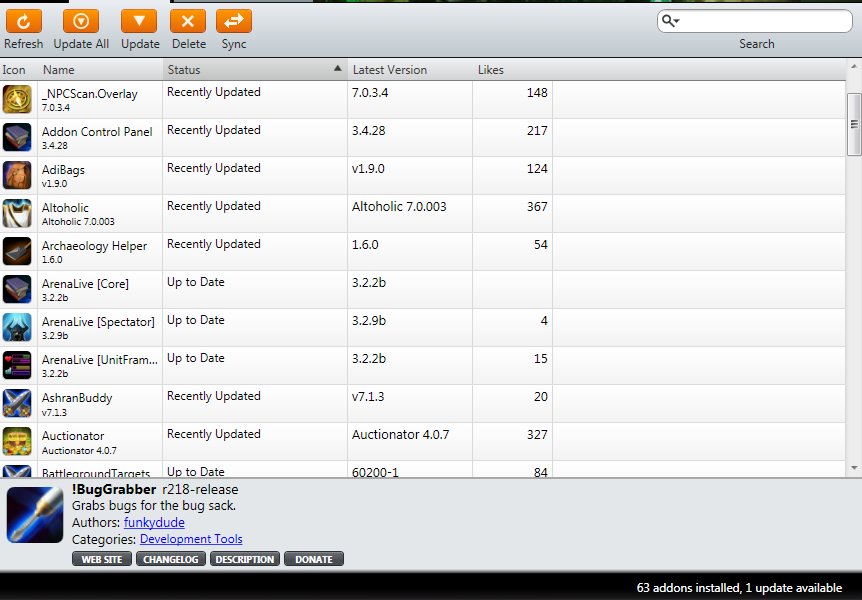Select the Altoholic addon name
Viewport: 862px width, 600px height.
point(65,208)
